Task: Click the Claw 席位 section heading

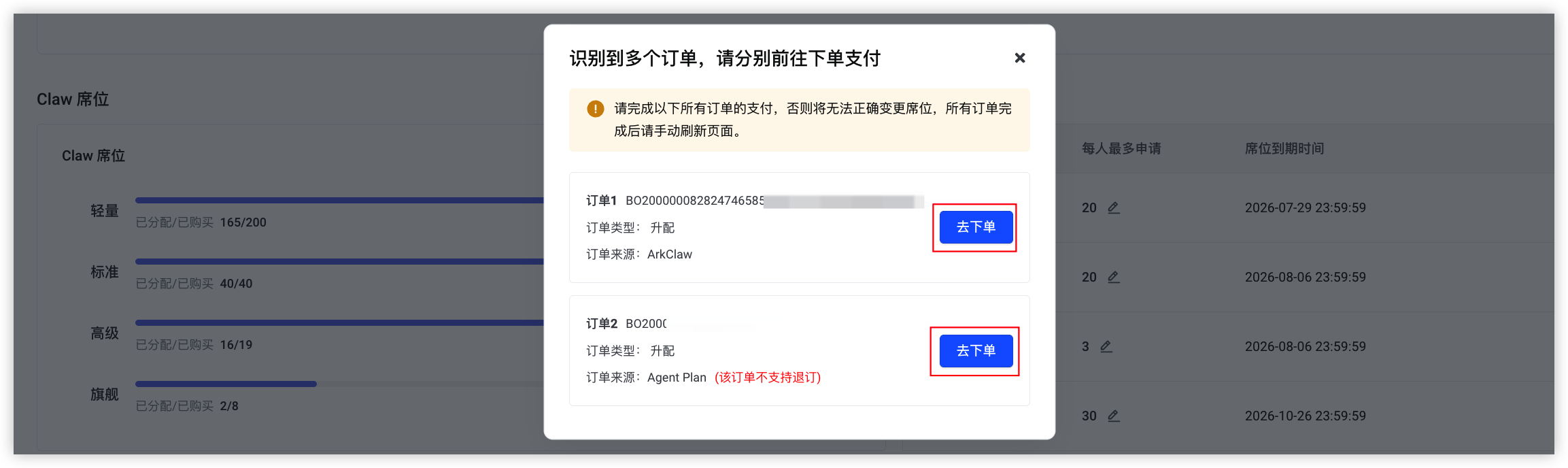Action: pyautogui.click(x=73, y=99)
